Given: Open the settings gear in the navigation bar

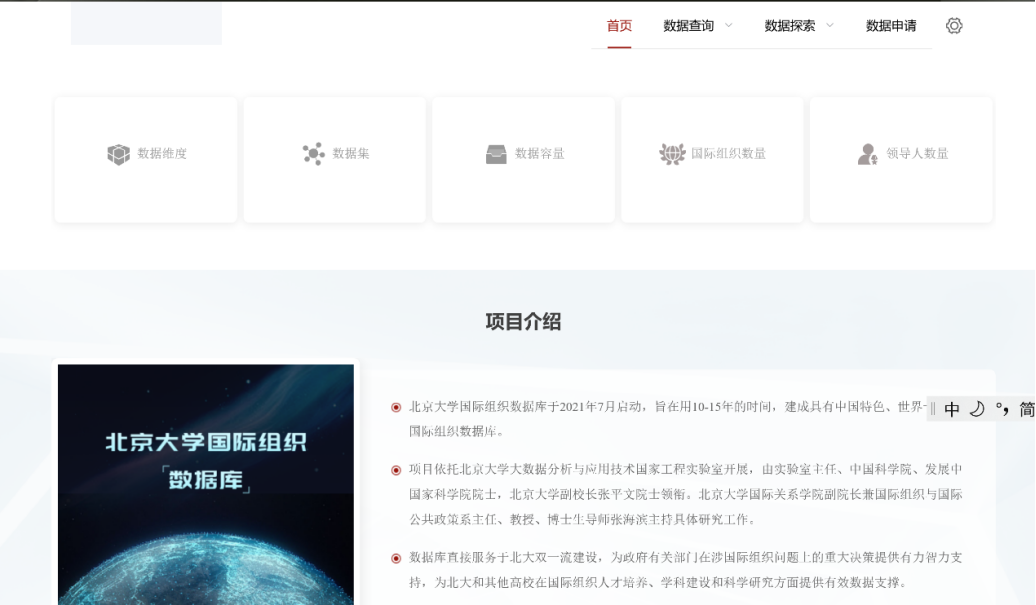Looking at the screenshot, I should 954,26.
